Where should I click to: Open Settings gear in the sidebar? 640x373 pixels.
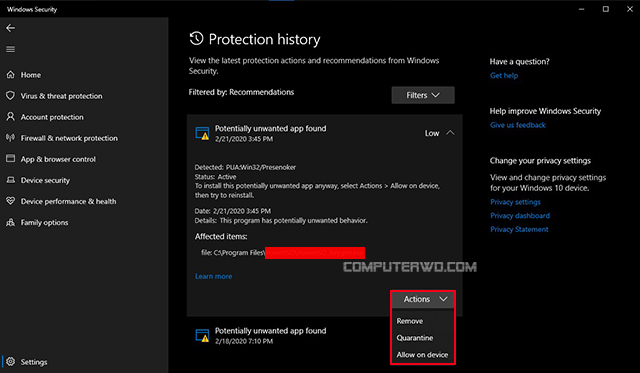pyautogui.click(x=10, y=362)
